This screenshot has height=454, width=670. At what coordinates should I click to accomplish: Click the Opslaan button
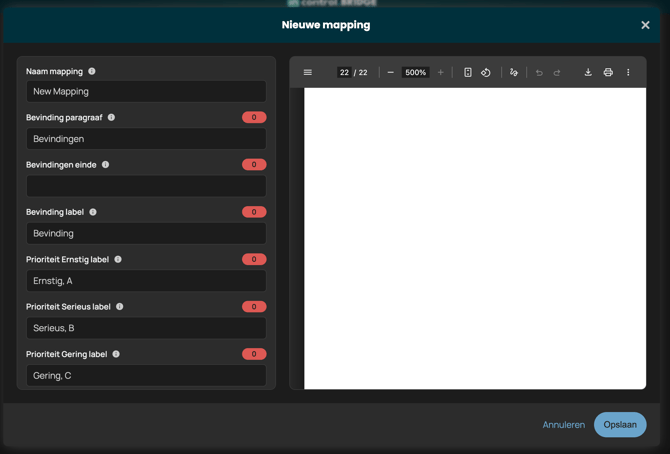[620, 425]
